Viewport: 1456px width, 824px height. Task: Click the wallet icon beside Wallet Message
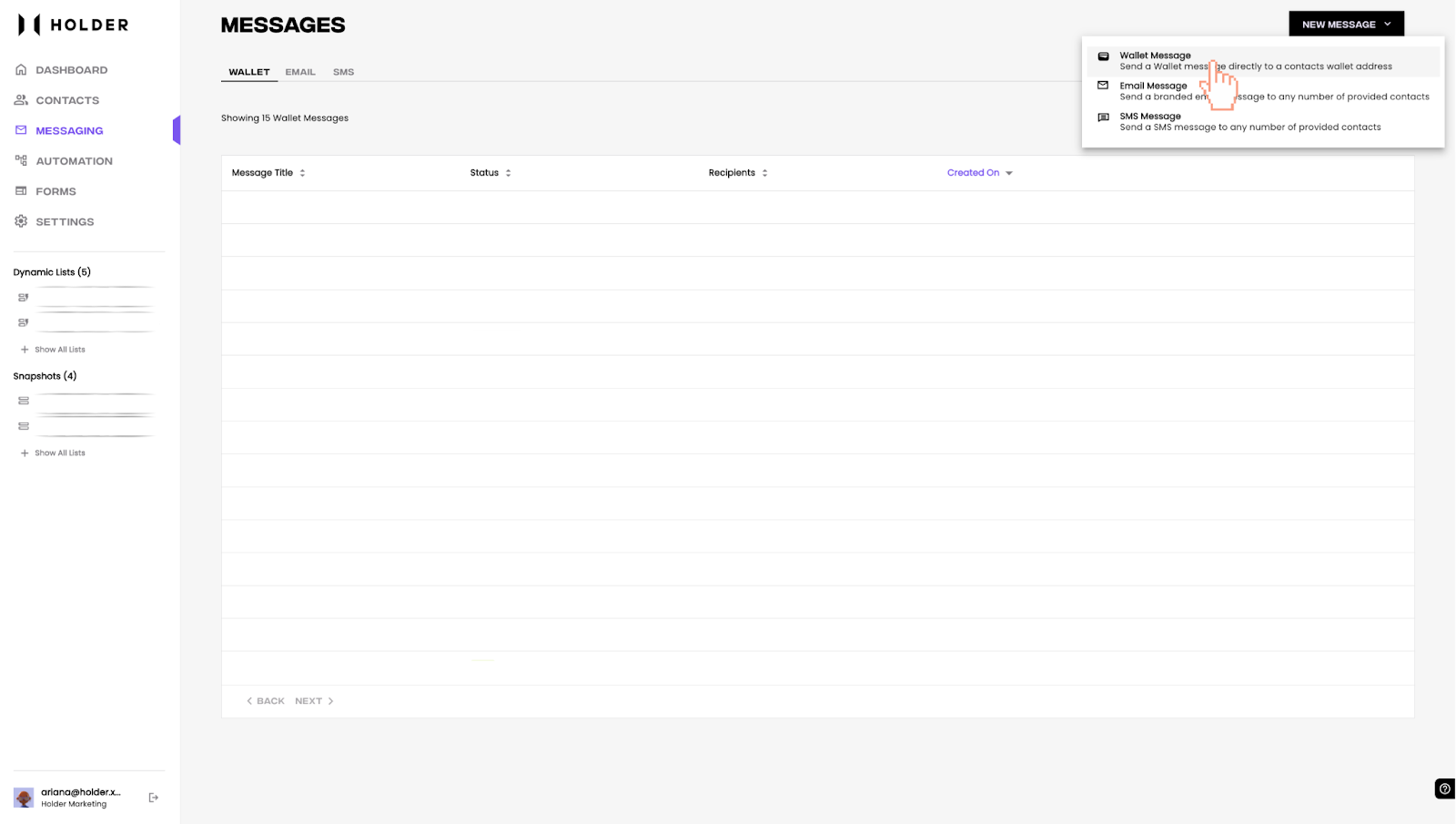click(1103, 56)
